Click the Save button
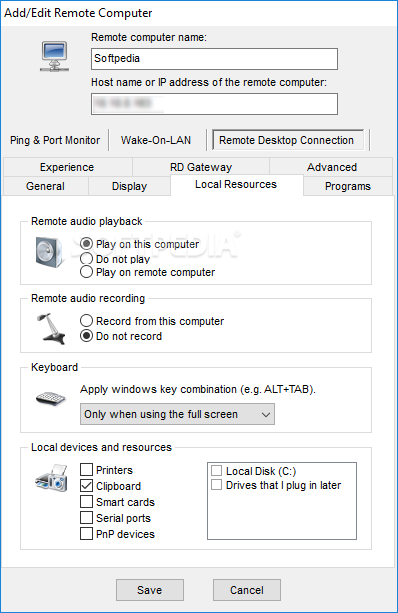Viewport: 398px width, 613px height. pos(150,590)
